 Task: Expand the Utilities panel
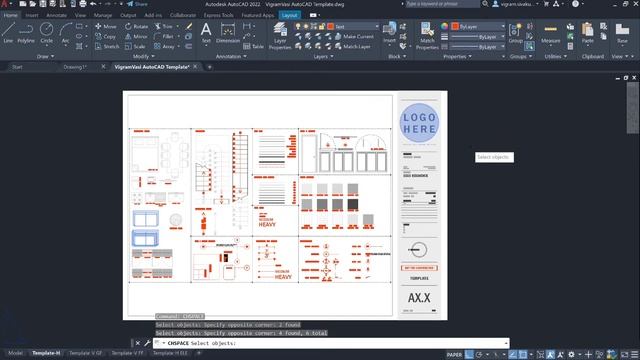tap(556, 56)
